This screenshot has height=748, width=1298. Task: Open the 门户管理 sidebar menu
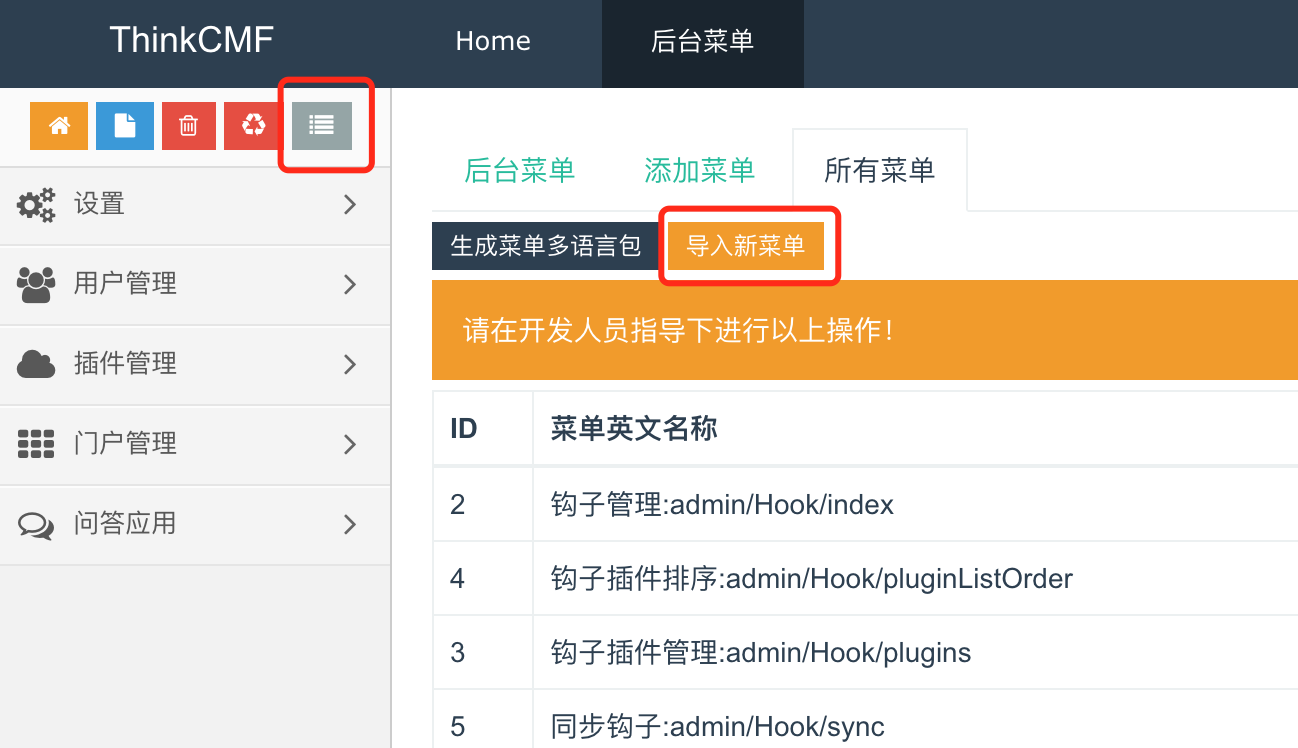[x=195, y=444]
